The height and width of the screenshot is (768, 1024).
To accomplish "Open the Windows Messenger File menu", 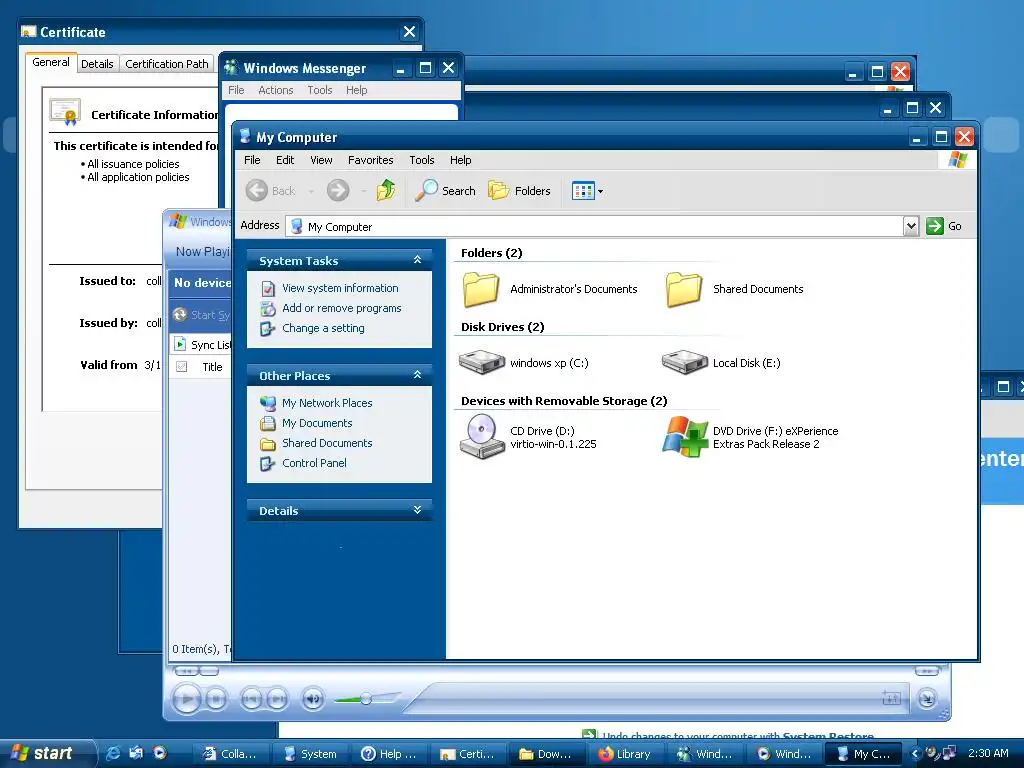I will pos(236,90).
